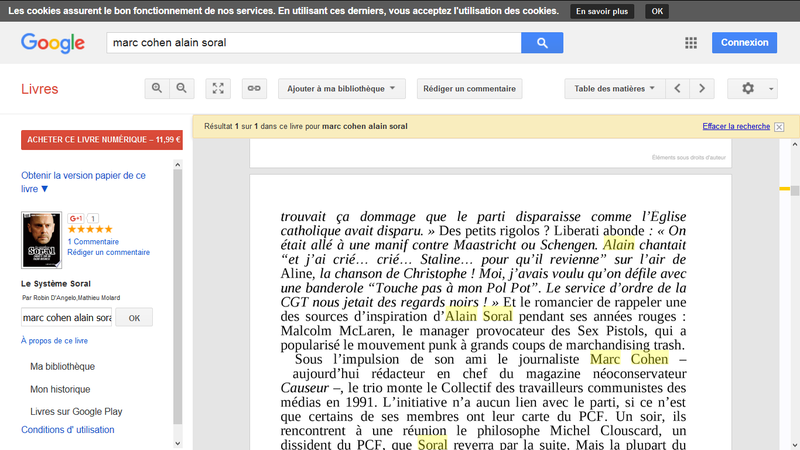Click highlighted 'Cohen' in the text

coord(649,359)
